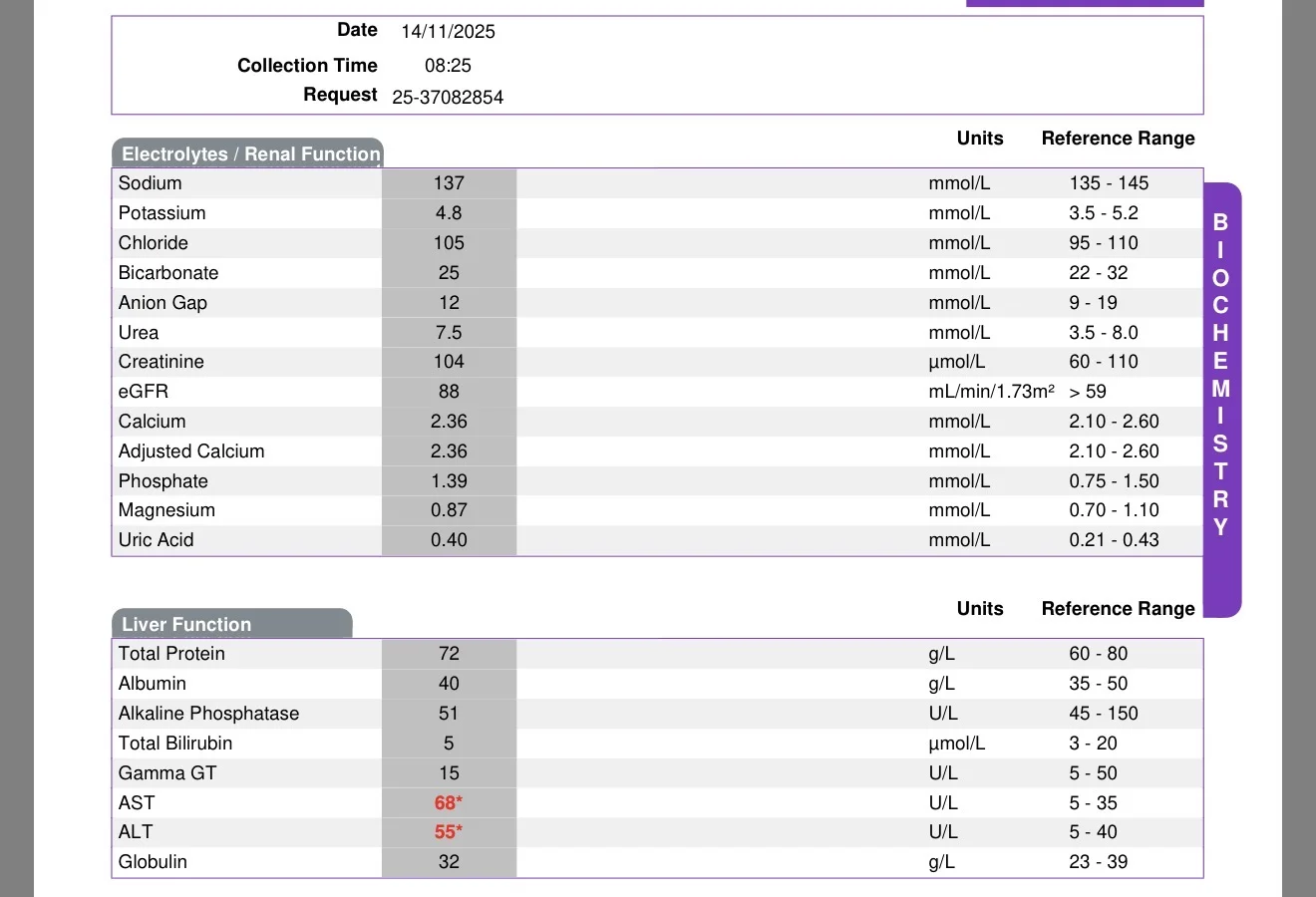The width and height of the screenshot is (1316, 897).
Task: Click the date 14/11/2025
Action: 448,32
